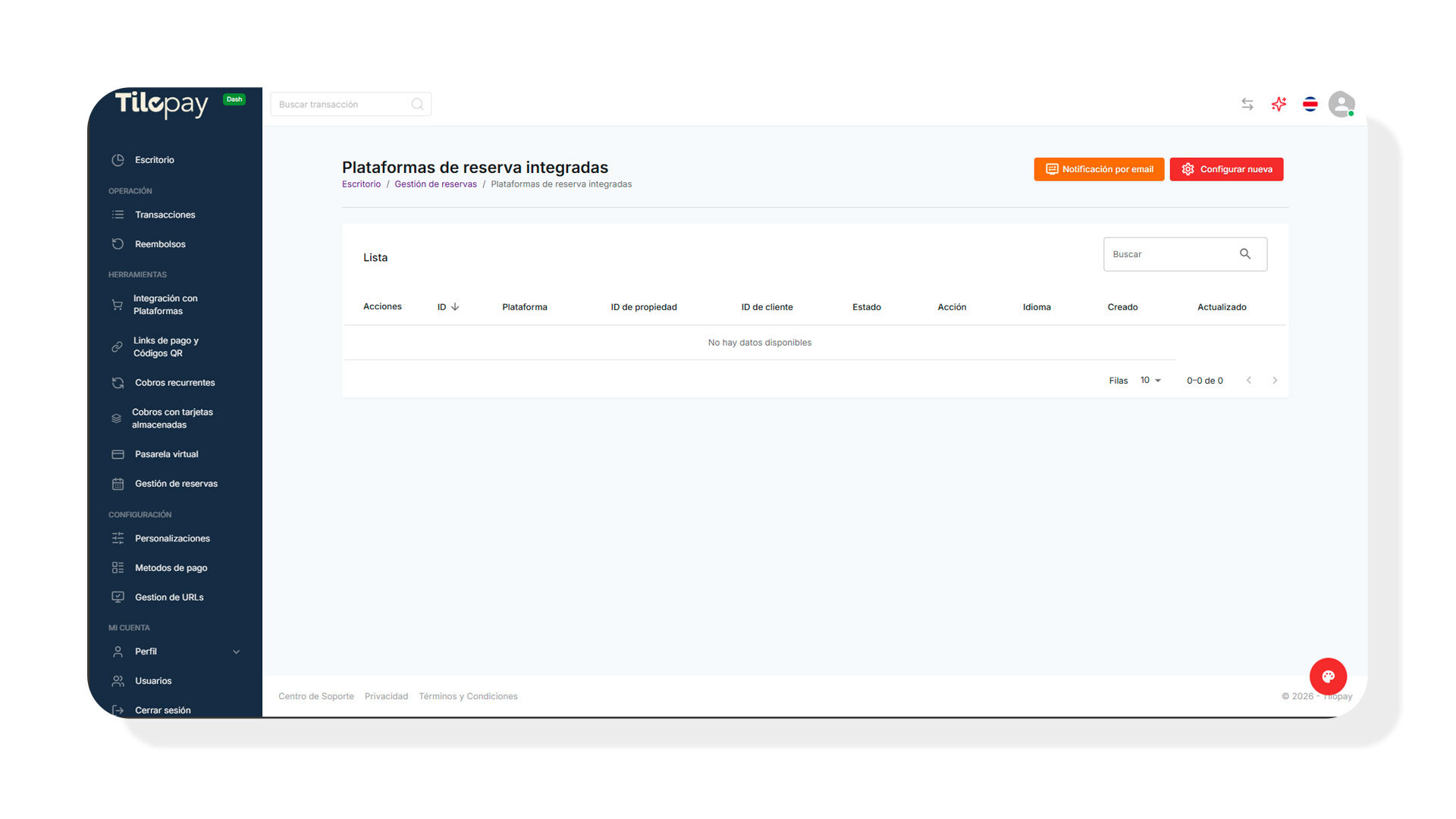This screenshot has height=819, width=1456.
Task: Click the Configurar nueva button
Action: pyautogui.click(x=1226, y=169)
